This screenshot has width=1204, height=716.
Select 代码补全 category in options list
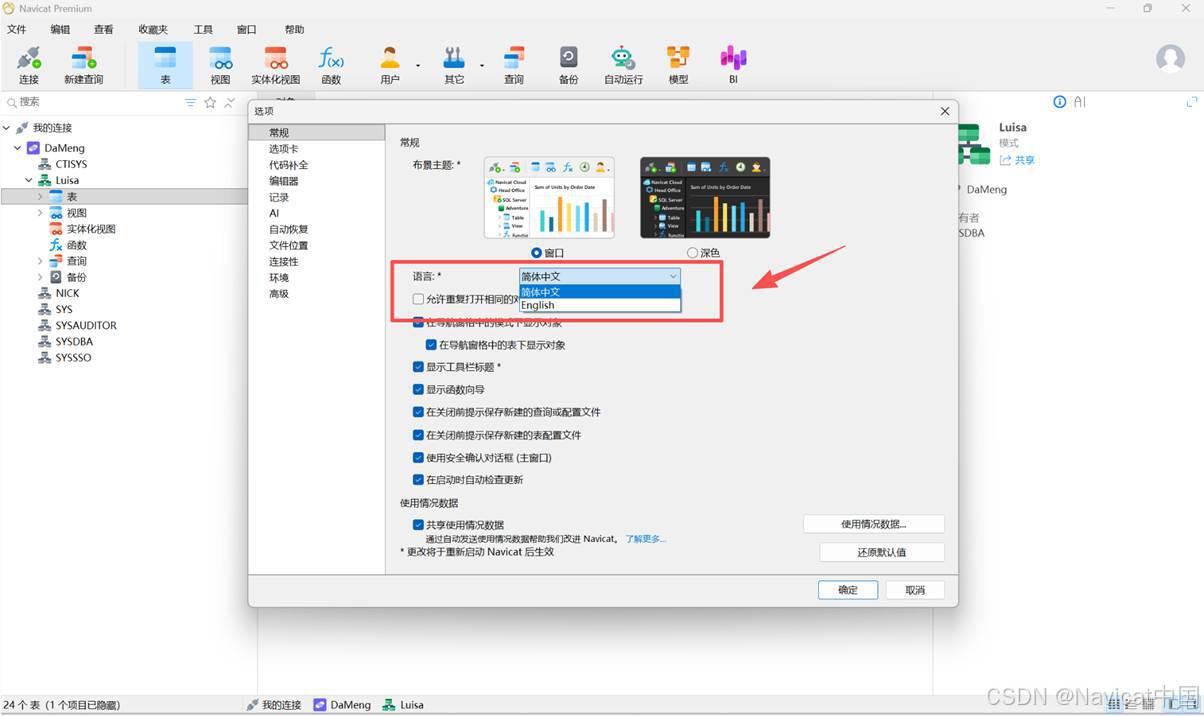pyautogui.click(x=289, y=165)
